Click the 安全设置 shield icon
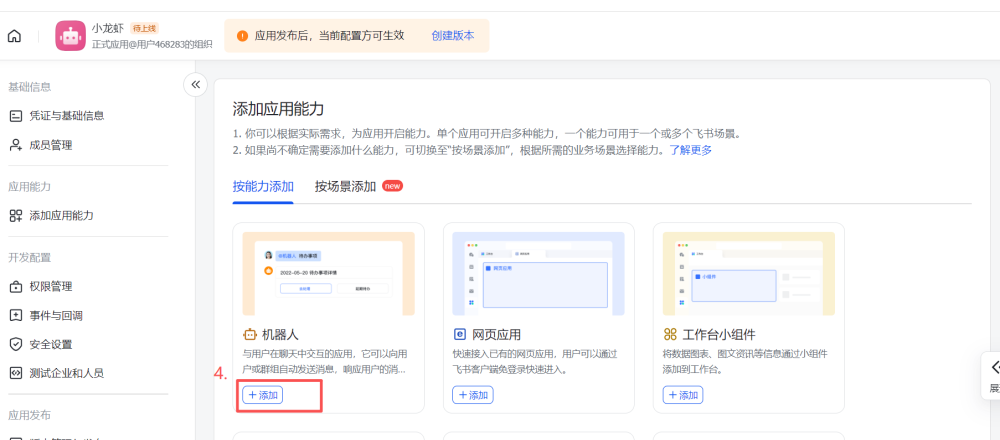 tap(16, 344)
